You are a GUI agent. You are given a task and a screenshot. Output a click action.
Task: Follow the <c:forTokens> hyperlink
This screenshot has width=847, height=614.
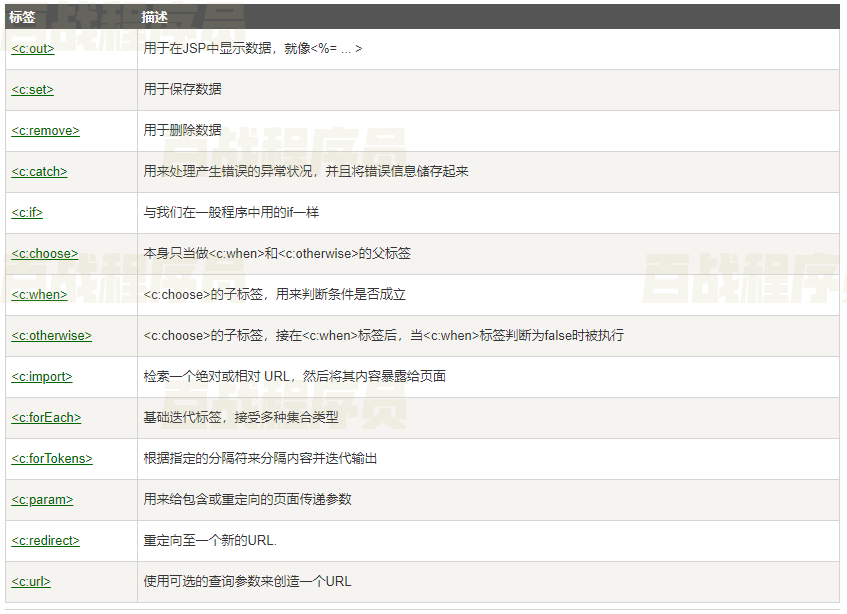point(52,458)
